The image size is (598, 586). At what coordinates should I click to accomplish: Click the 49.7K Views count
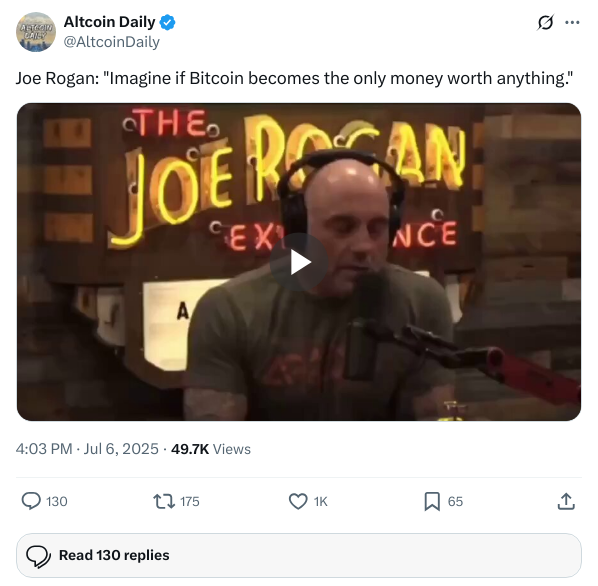(211, 449)
